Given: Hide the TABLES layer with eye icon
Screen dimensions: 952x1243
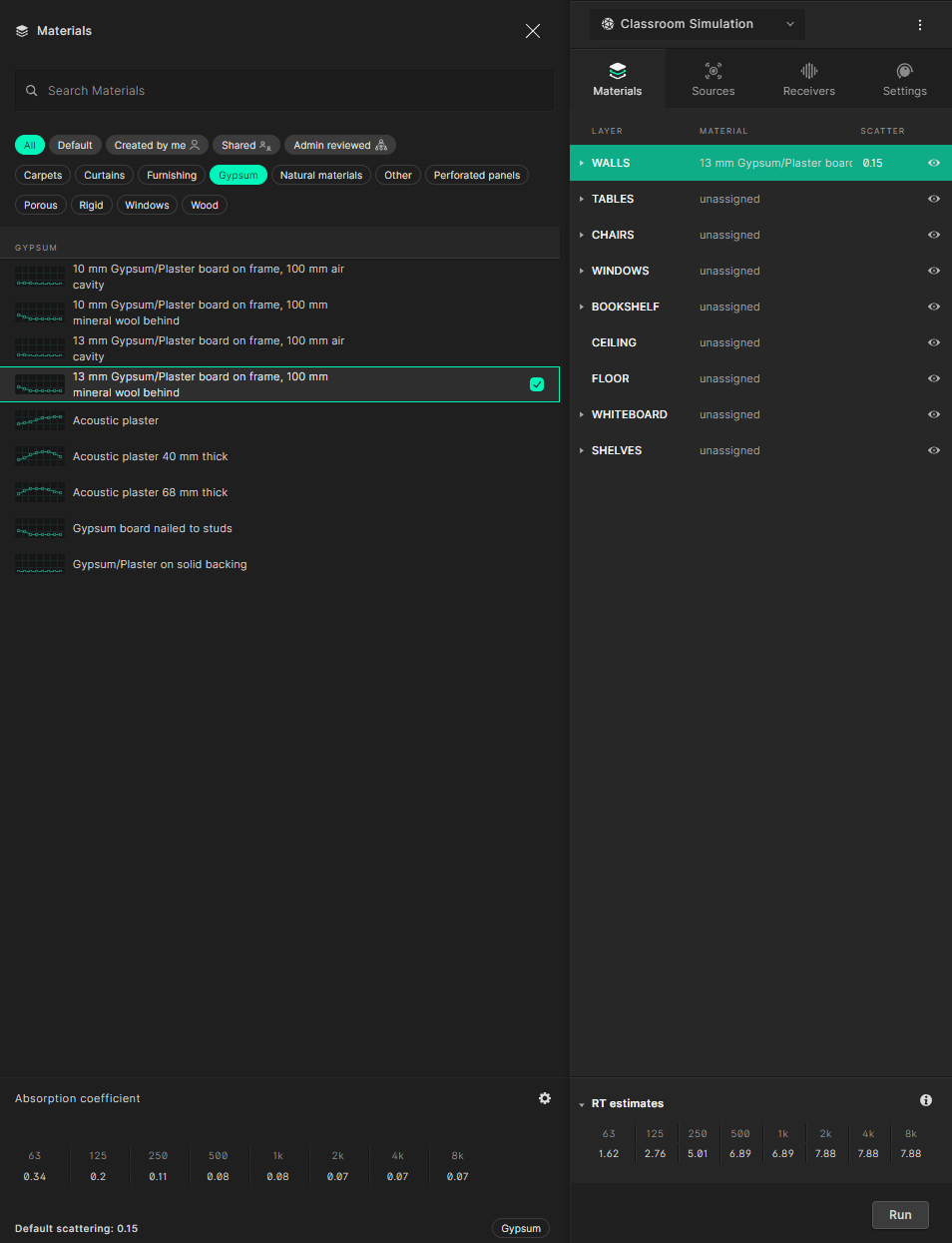Looking at the screenshot, I should tap(934, 199).
